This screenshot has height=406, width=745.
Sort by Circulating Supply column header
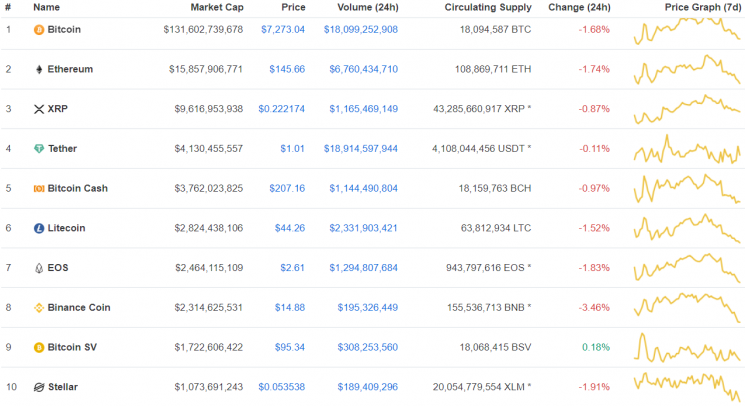(x=488, y=7)
